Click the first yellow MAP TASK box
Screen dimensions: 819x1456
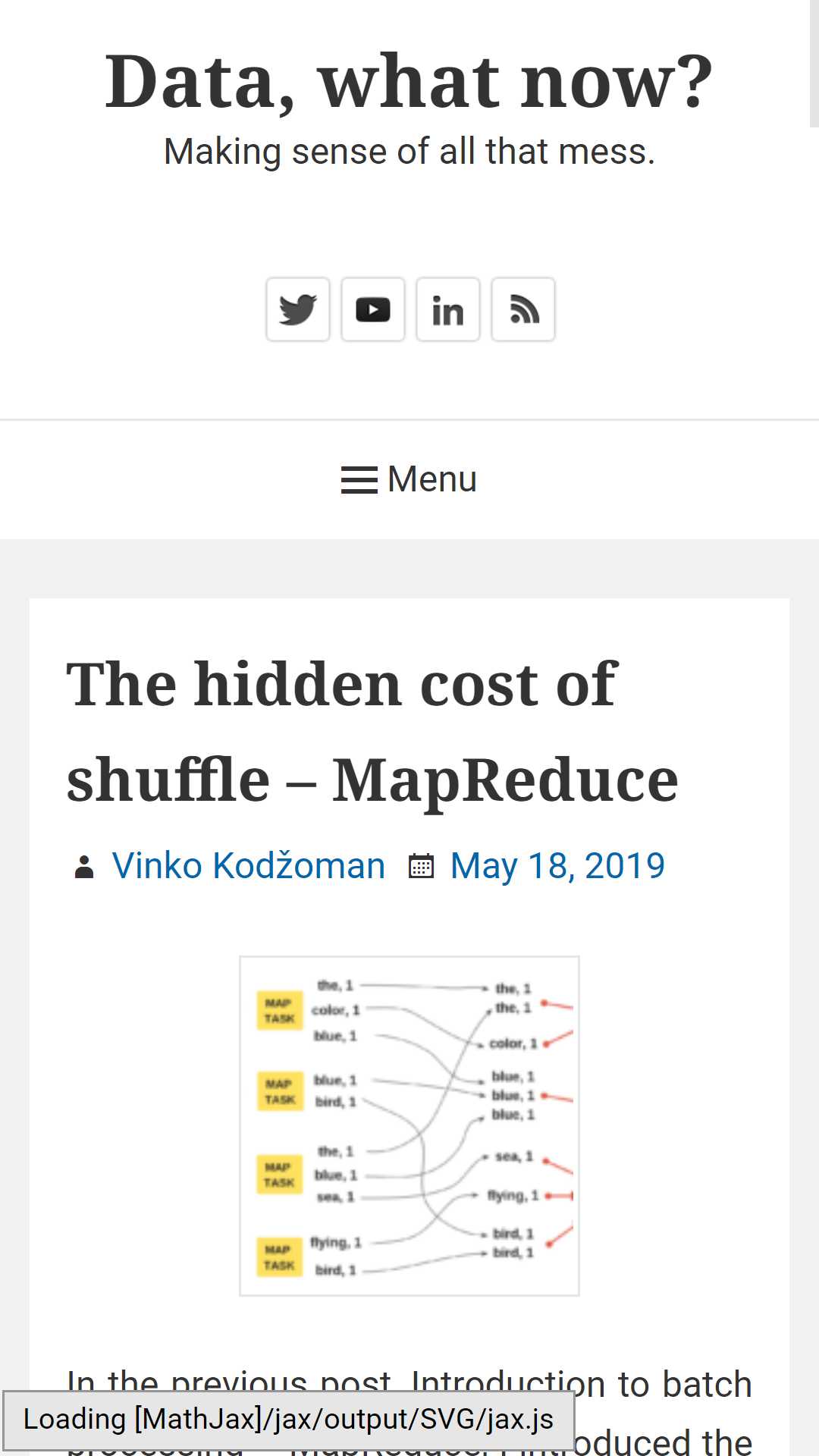279,1010
